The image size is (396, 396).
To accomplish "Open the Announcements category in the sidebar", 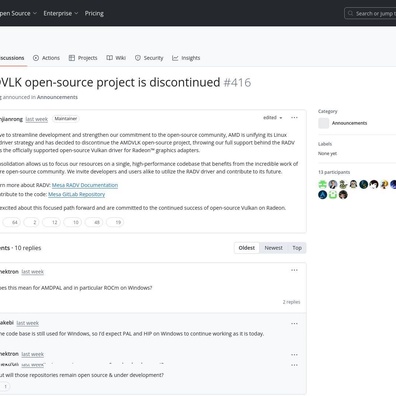I will pyautogui.click(x=349, y=123).
